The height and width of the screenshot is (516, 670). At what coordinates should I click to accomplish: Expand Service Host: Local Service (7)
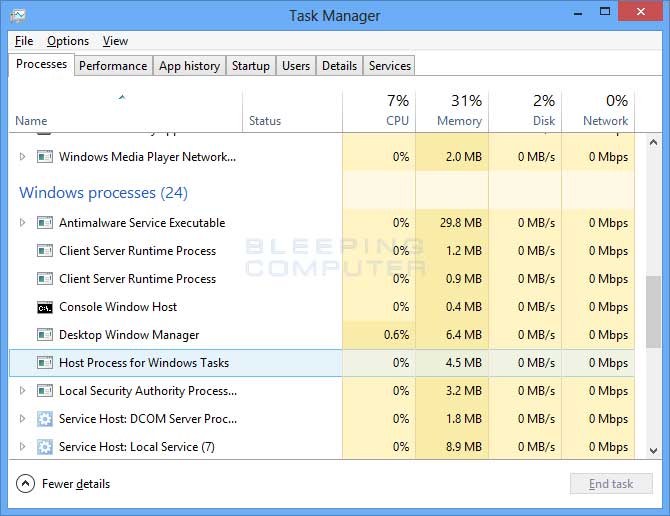pyautogui.click(x=23, y=447)
